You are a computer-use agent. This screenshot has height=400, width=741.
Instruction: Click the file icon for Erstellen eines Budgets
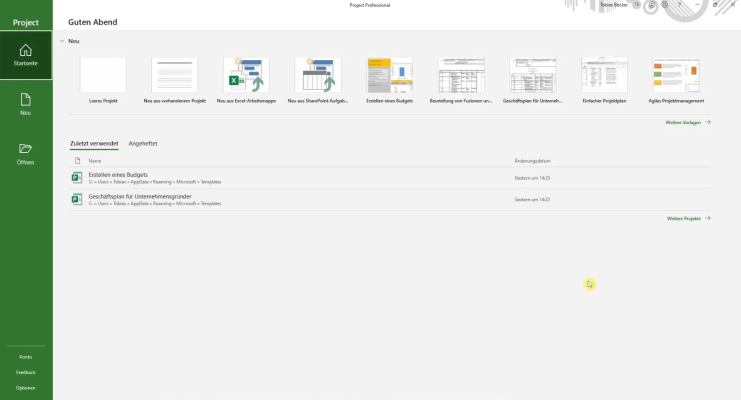pyautogui.click(x=77, y=177)
